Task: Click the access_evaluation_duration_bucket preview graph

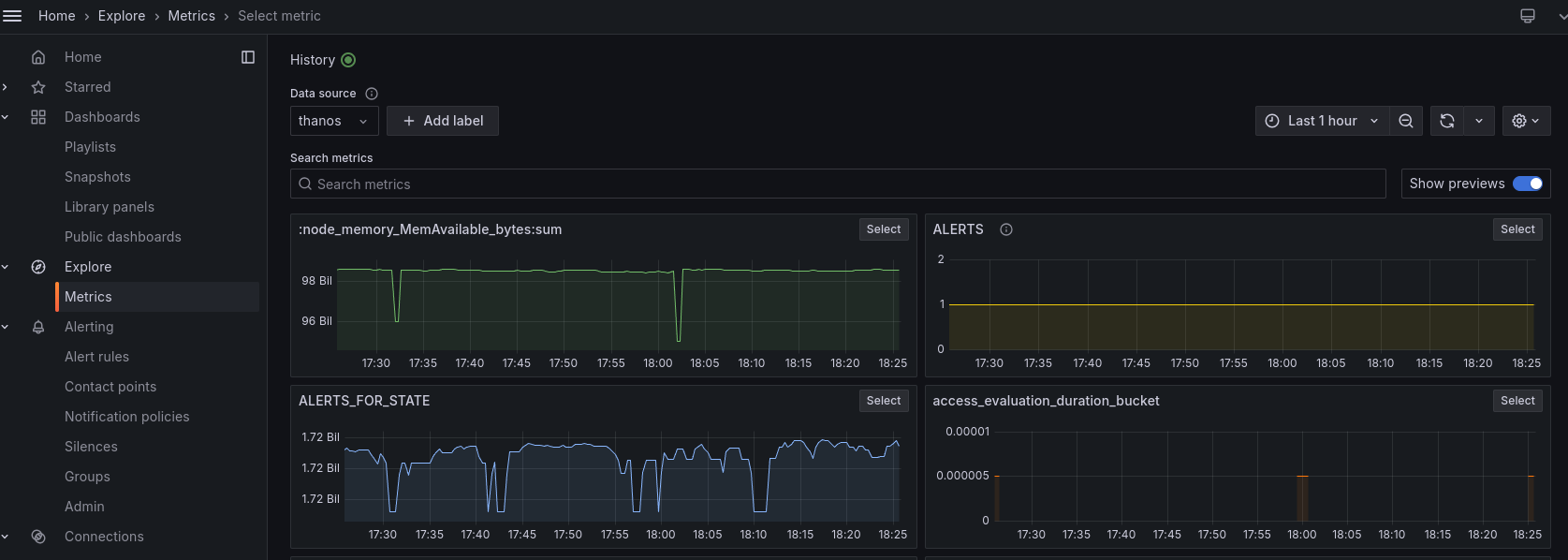Action: (1264, 478)
